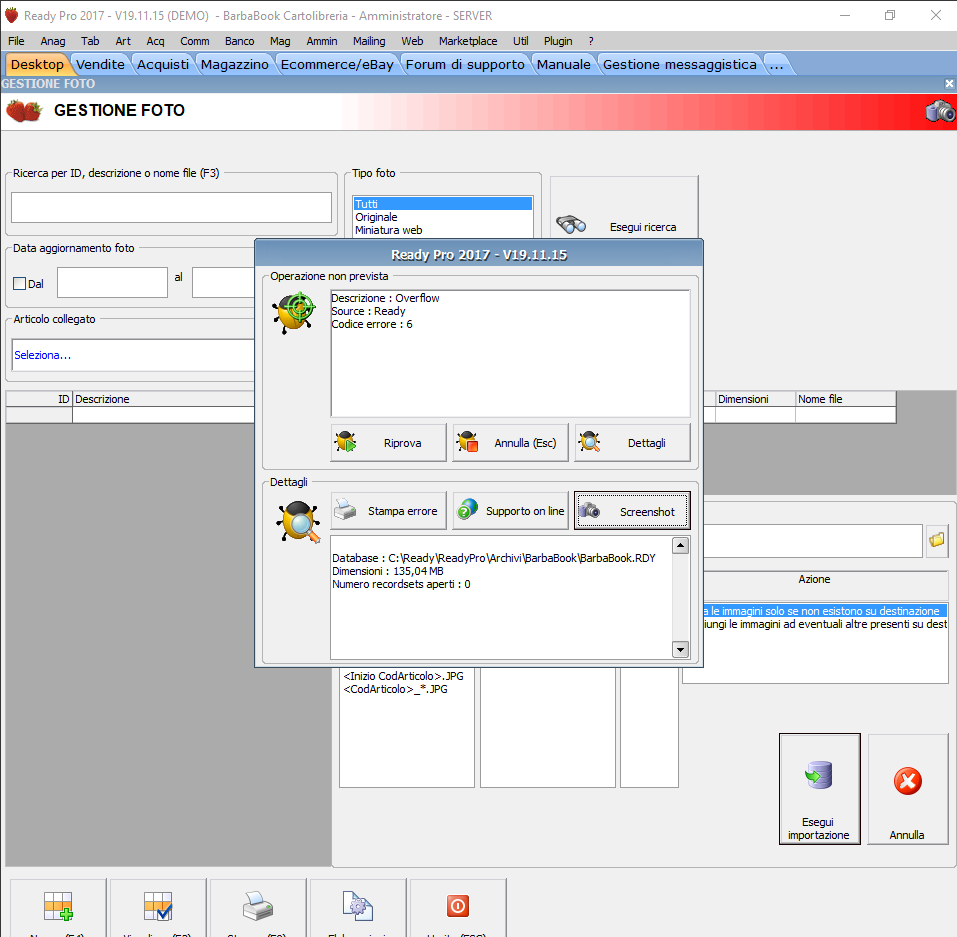Click the search by ID or description field
Screen dimensions: 957x937
click(171, 208)
